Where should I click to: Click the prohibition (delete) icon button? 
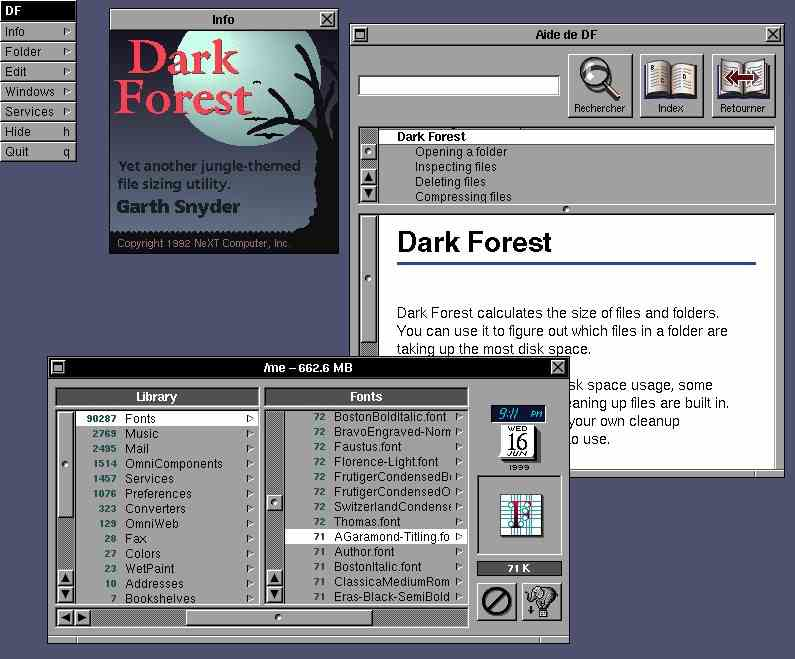(x=496, y=602)
